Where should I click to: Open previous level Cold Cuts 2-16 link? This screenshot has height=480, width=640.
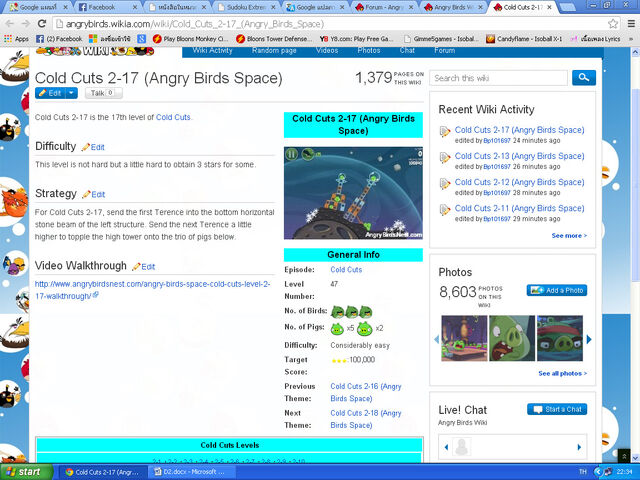[x=366, y=392]
